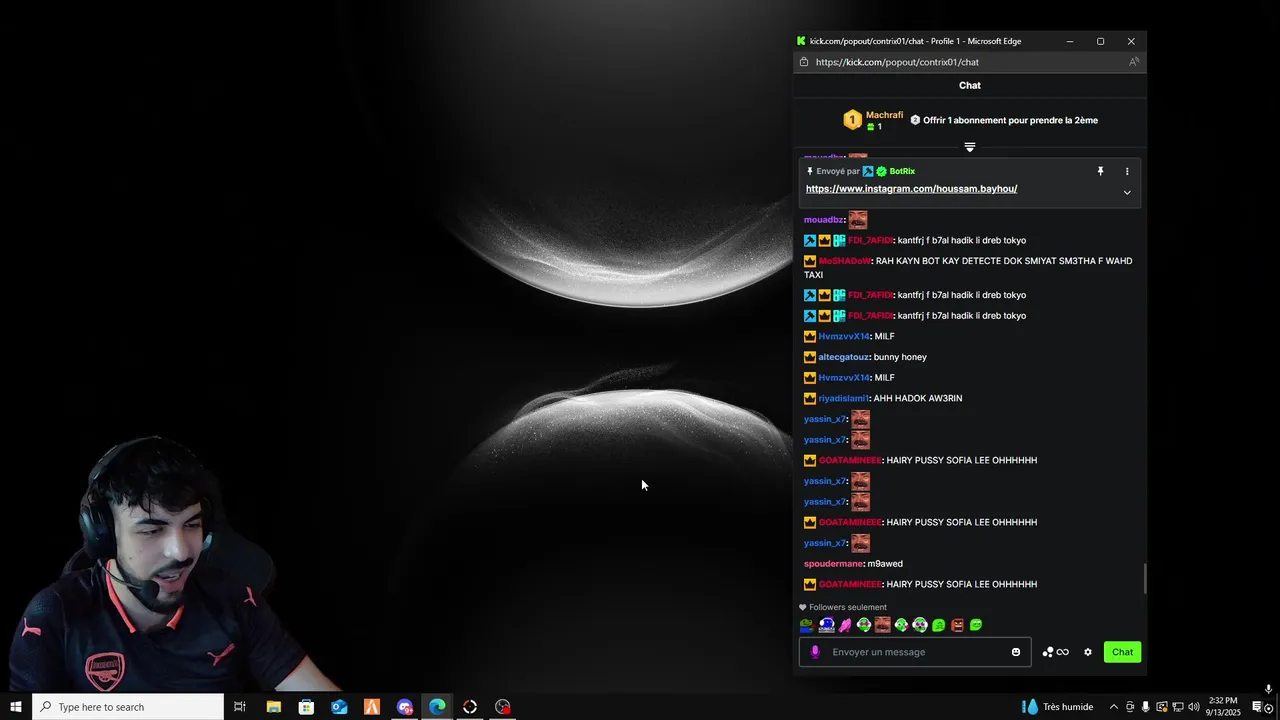Select the red angry face emote

957,625
